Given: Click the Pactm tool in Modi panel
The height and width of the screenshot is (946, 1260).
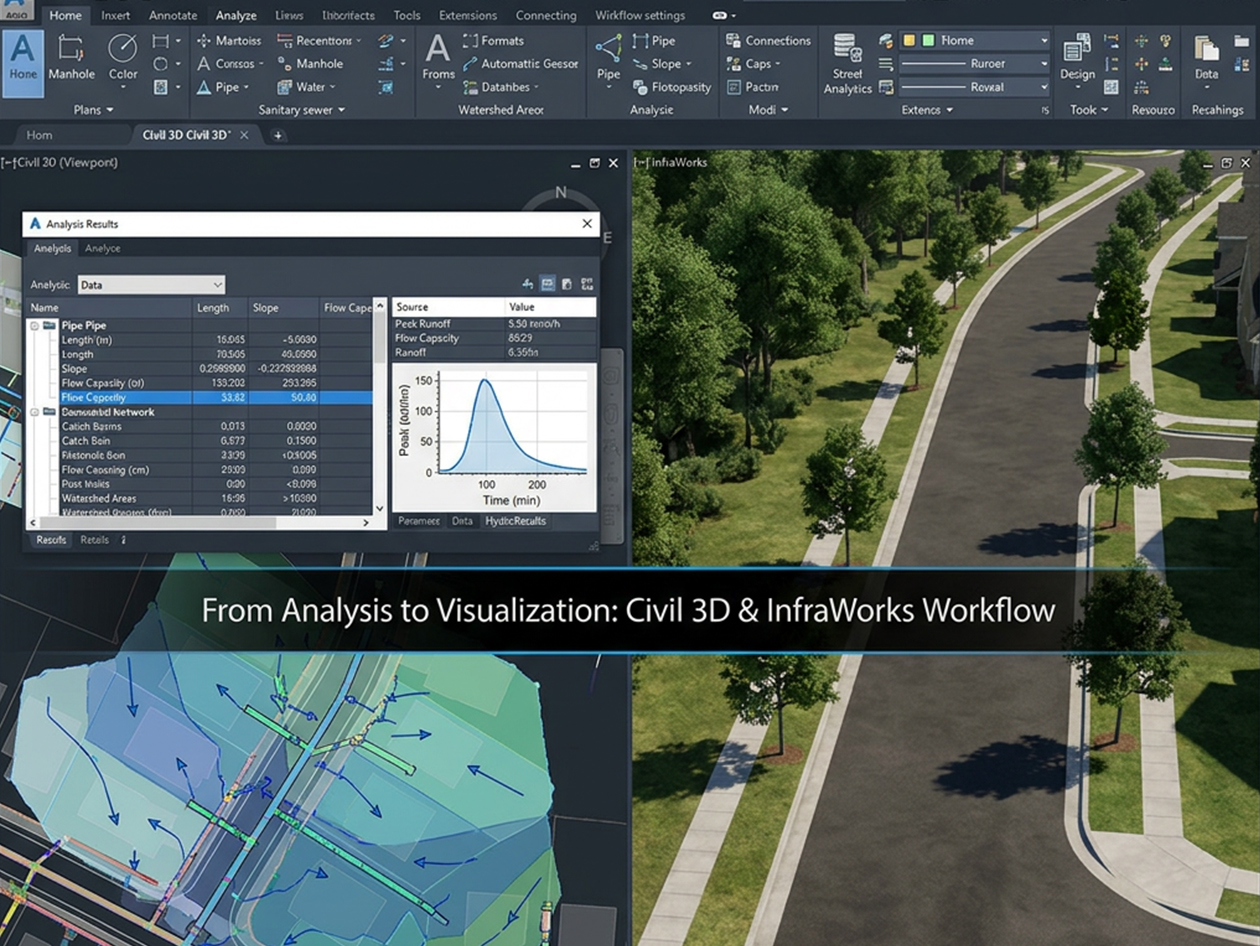Looking at the screenshot, I should (752, 87).
